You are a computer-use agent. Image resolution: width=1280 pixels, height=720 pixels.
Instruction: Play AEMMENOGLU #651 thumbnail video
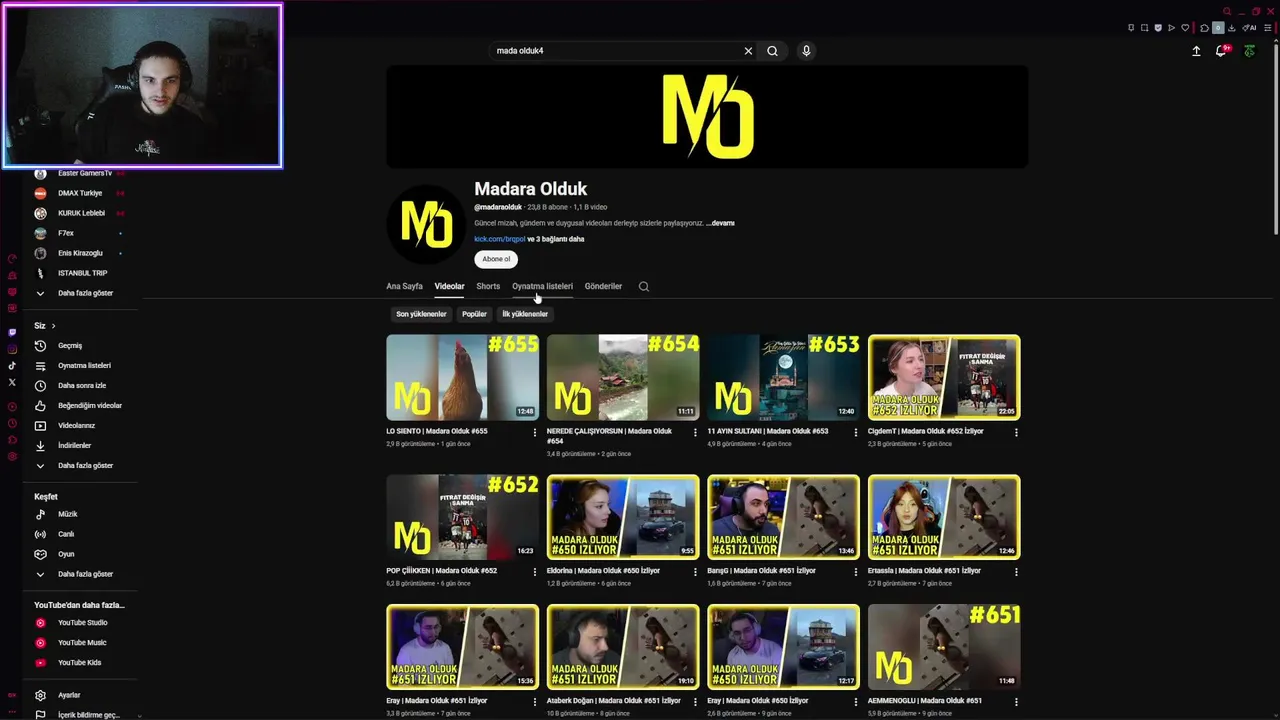pyautogui.click(x=944, y=647)
